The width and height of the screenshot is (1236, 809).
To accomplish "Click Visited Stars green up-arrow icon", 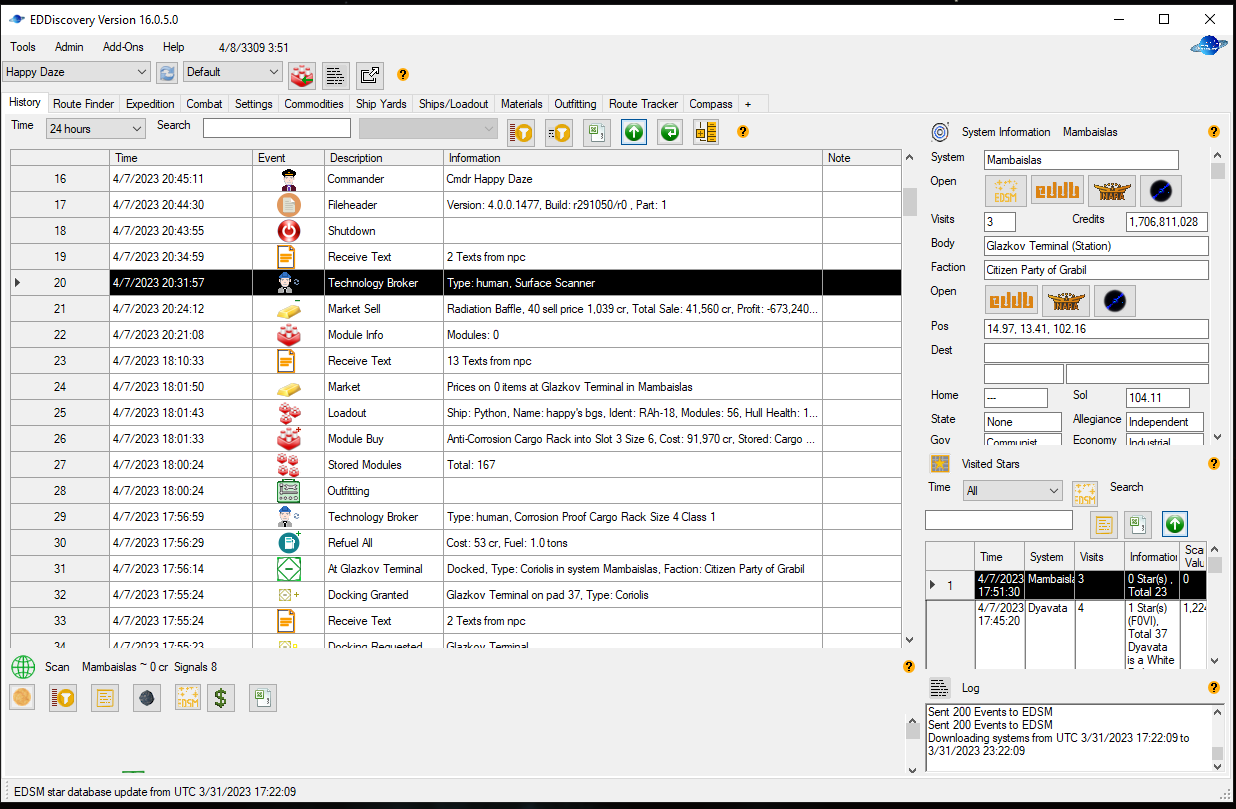I will (1175, 524).
